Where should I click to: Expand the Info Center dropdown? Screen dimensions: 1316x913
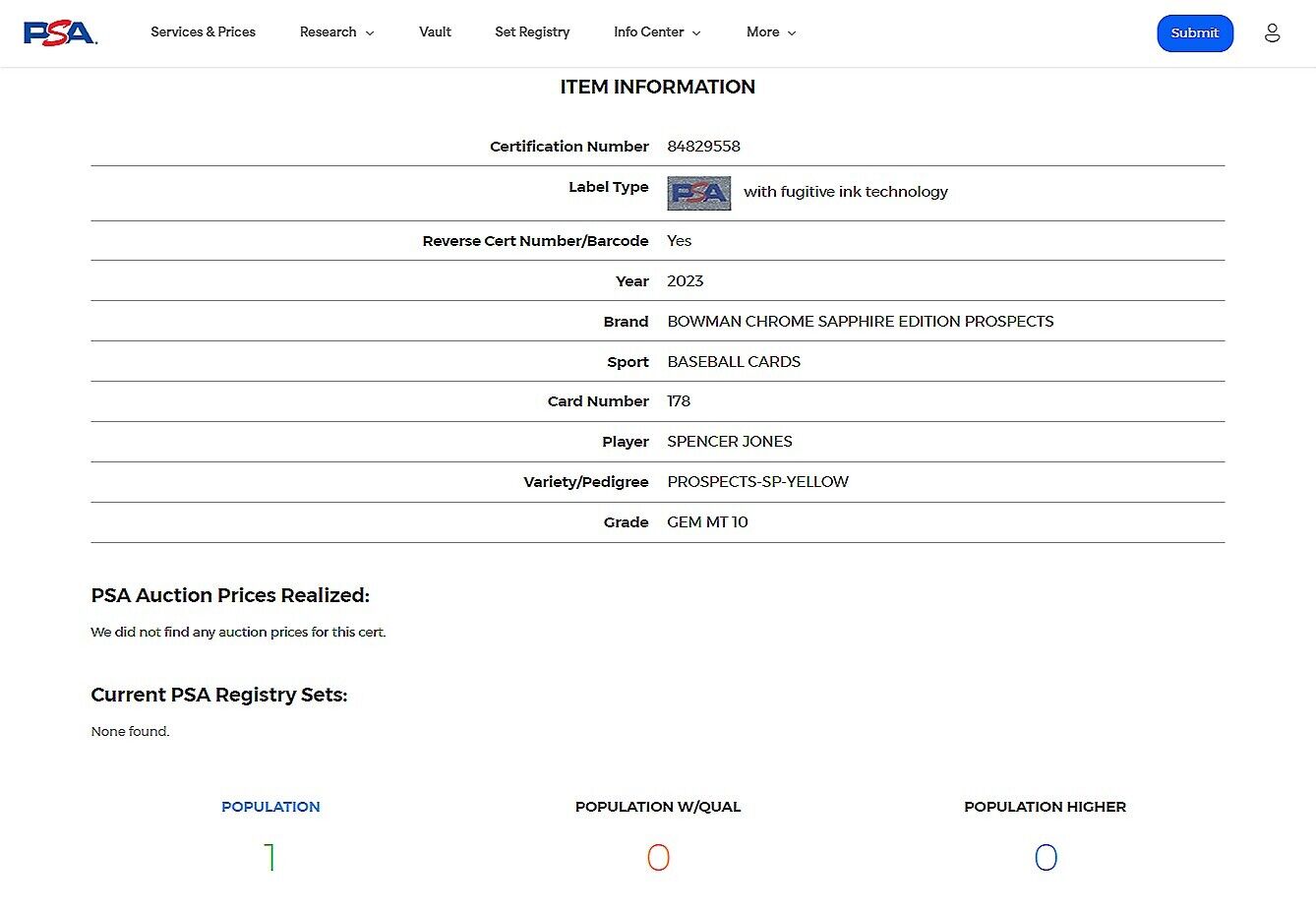tap(657, 32)
